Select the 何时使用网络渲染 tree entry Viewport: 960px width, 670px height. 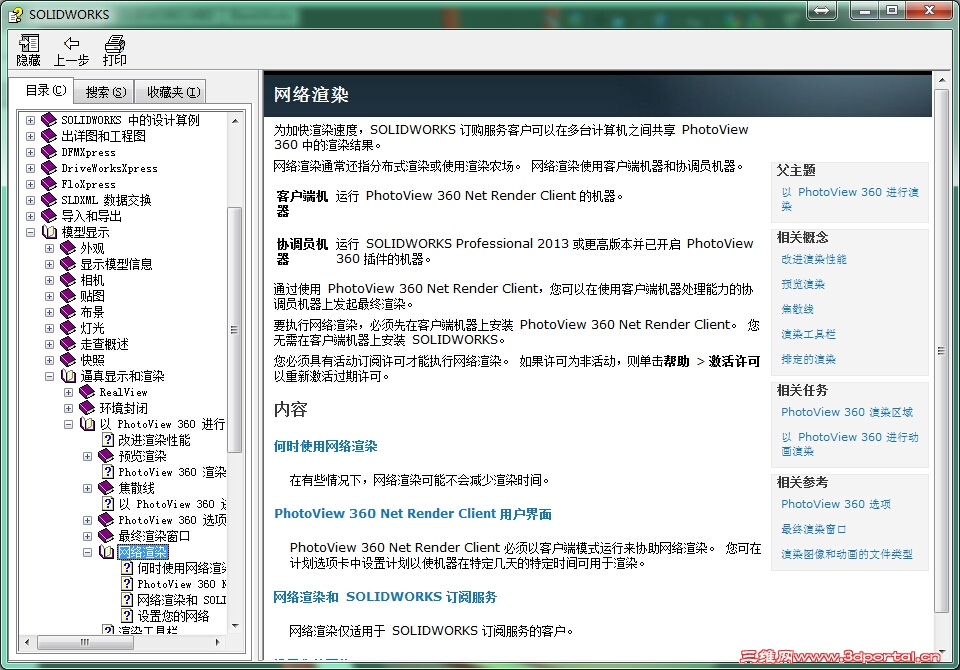181,568
